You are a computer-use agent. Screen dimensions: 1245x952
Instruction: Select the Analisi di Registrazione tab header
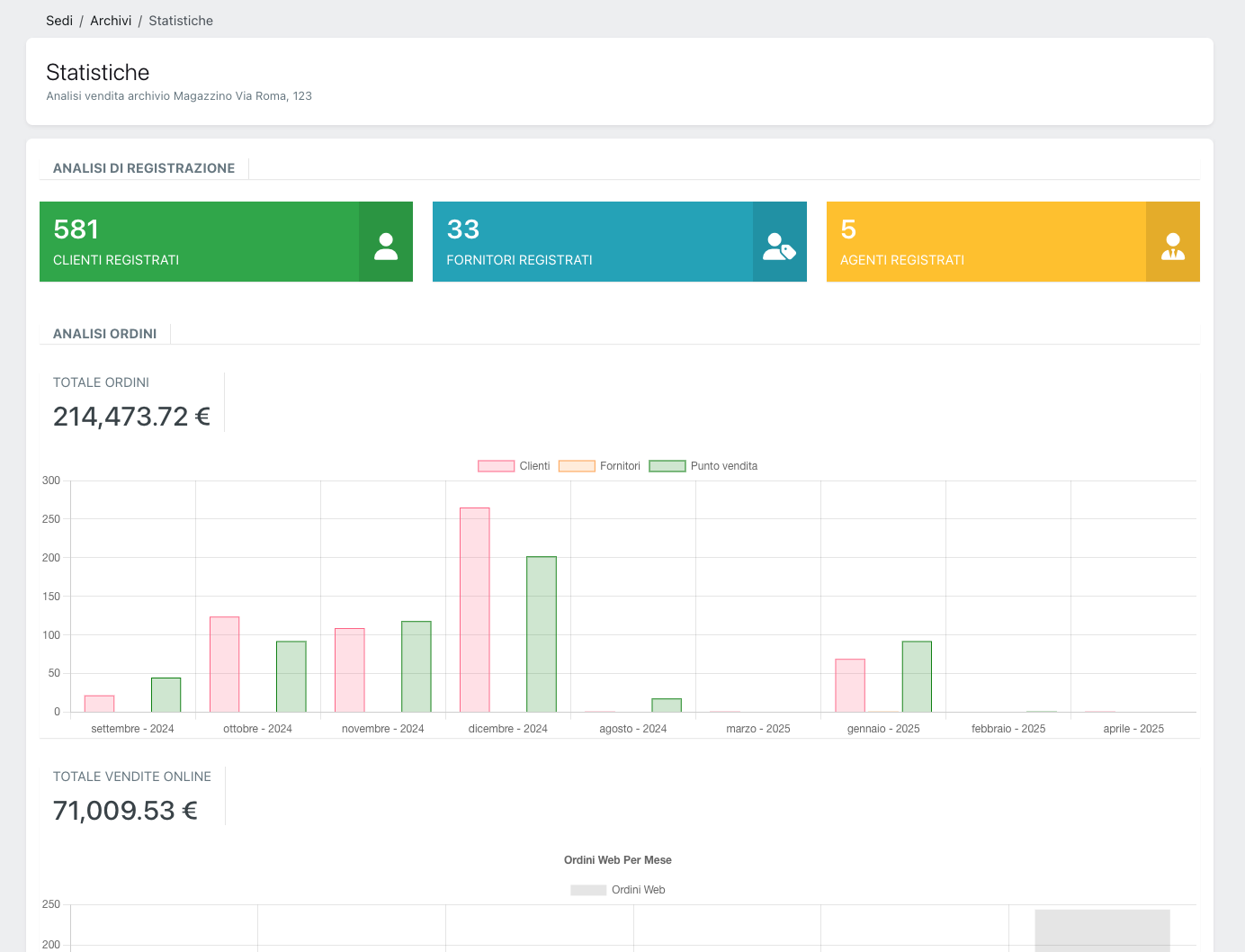pos(144,168)
